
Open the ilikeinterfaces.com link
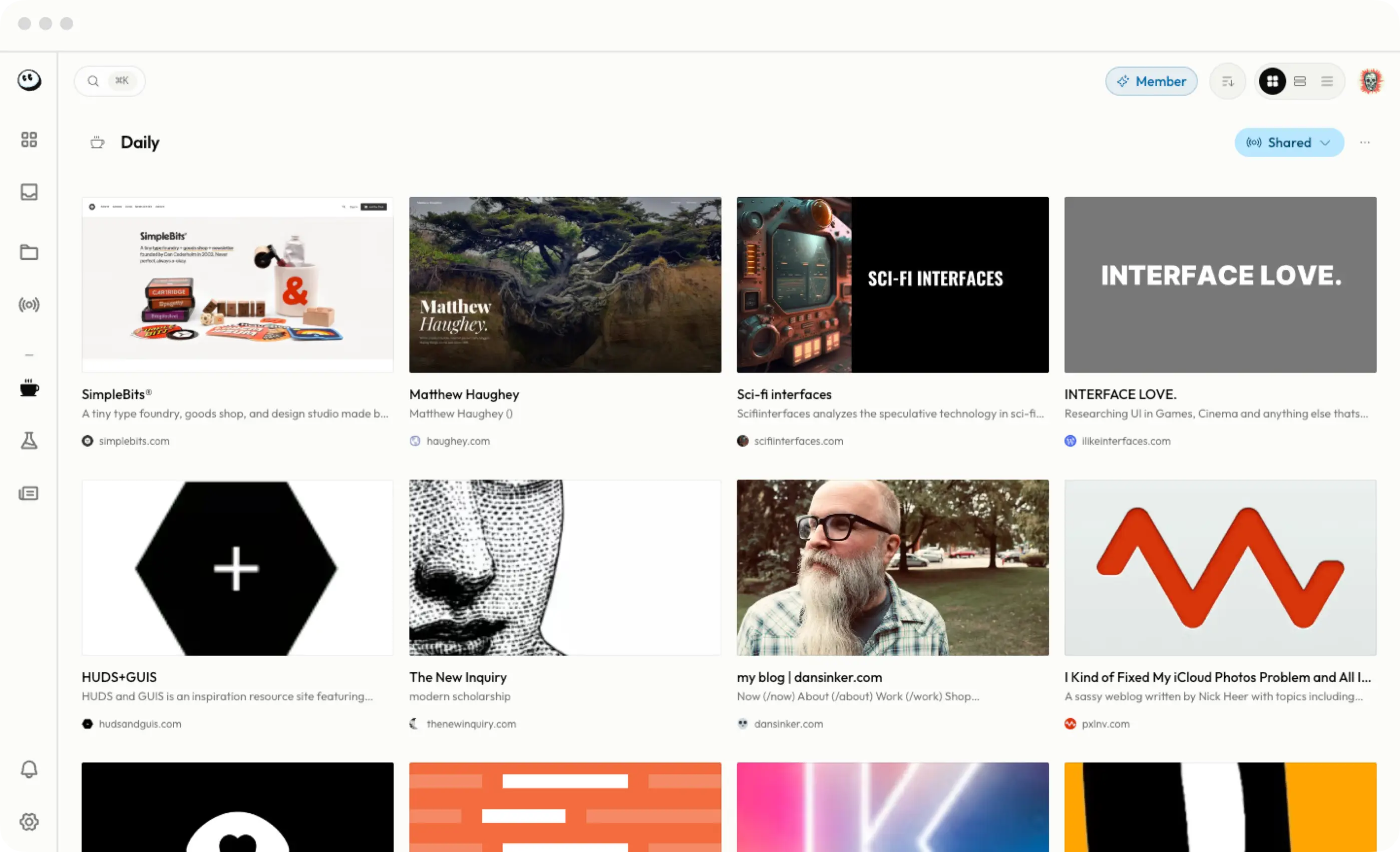(1126, 441)
